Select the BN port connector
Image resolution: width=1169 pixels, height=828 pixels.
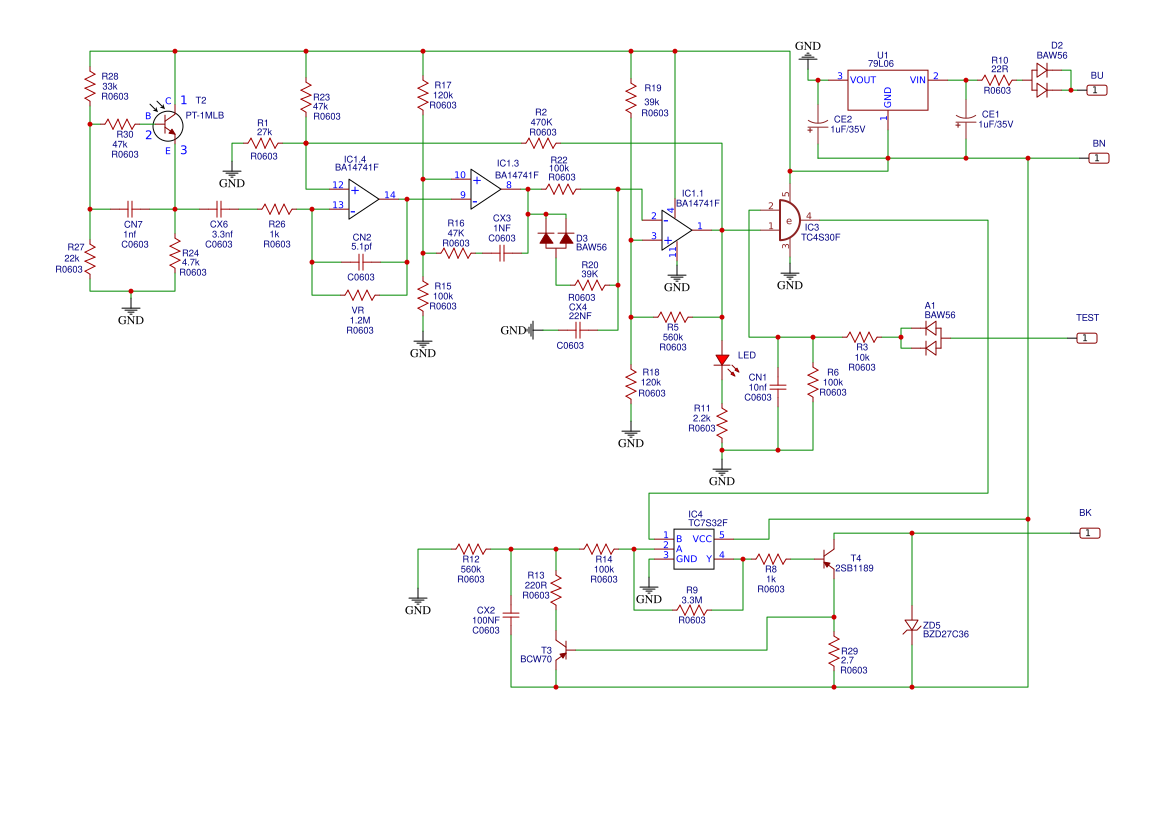[x=1097, y=158]
